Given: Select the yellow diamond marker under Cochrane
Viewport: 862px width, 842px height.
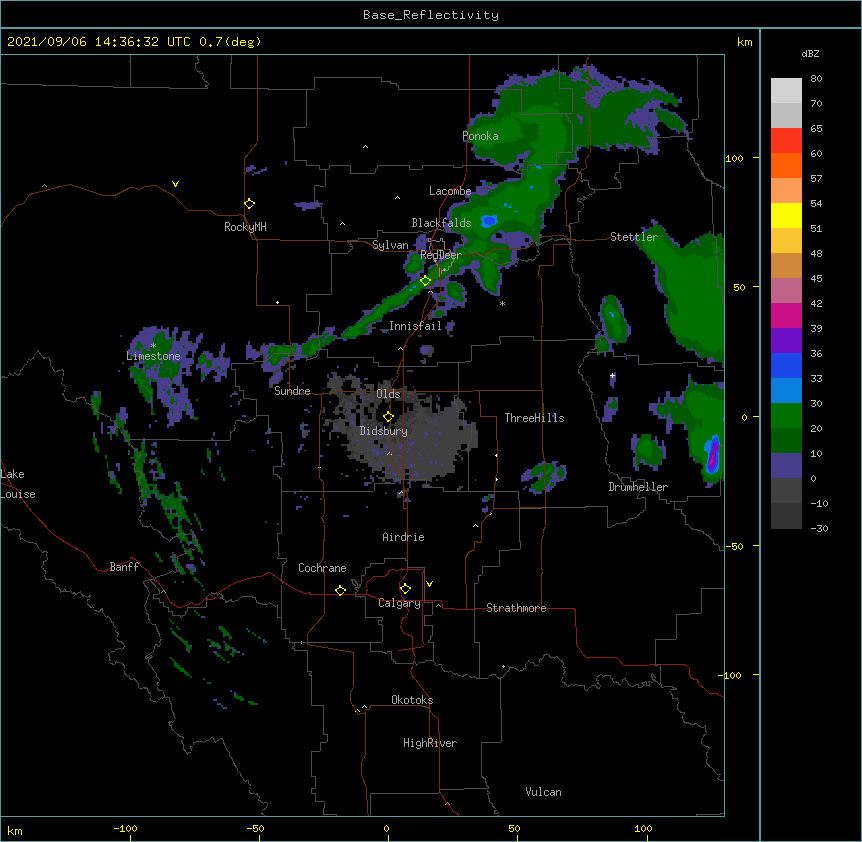Looking at the screenshot, I should (x=340, y=590).
